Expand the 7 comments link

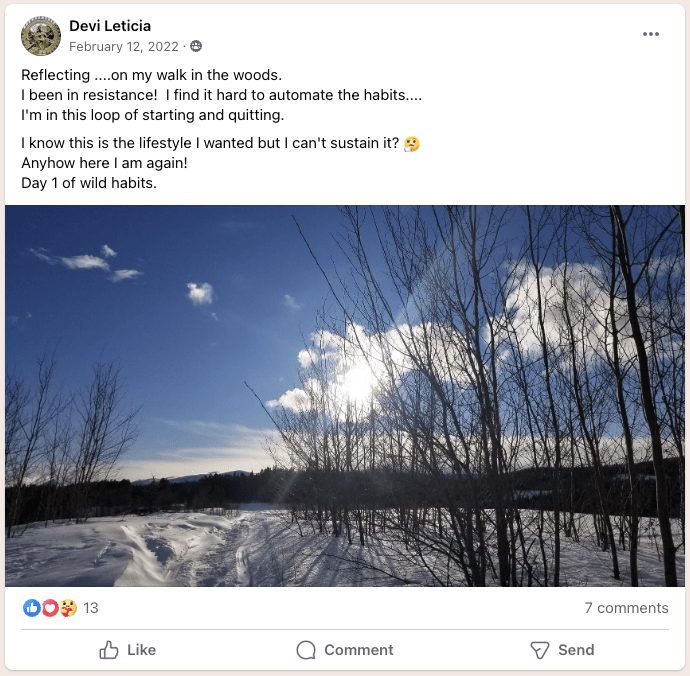tap(626, 608)
